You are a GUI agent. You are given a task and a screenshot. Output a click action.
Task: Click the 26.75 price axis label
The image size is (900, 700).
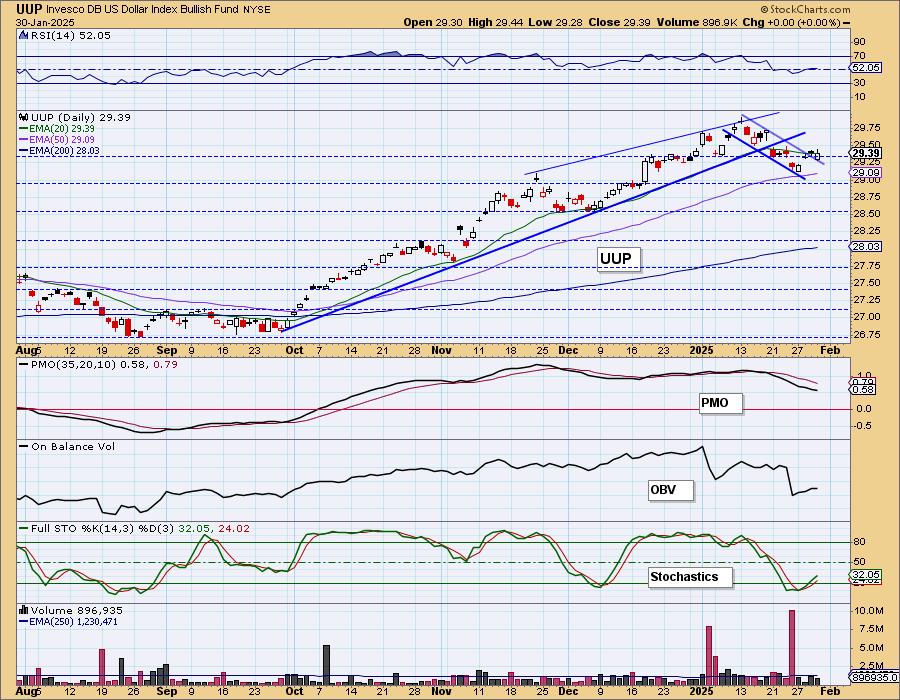(x=865, y=335)
